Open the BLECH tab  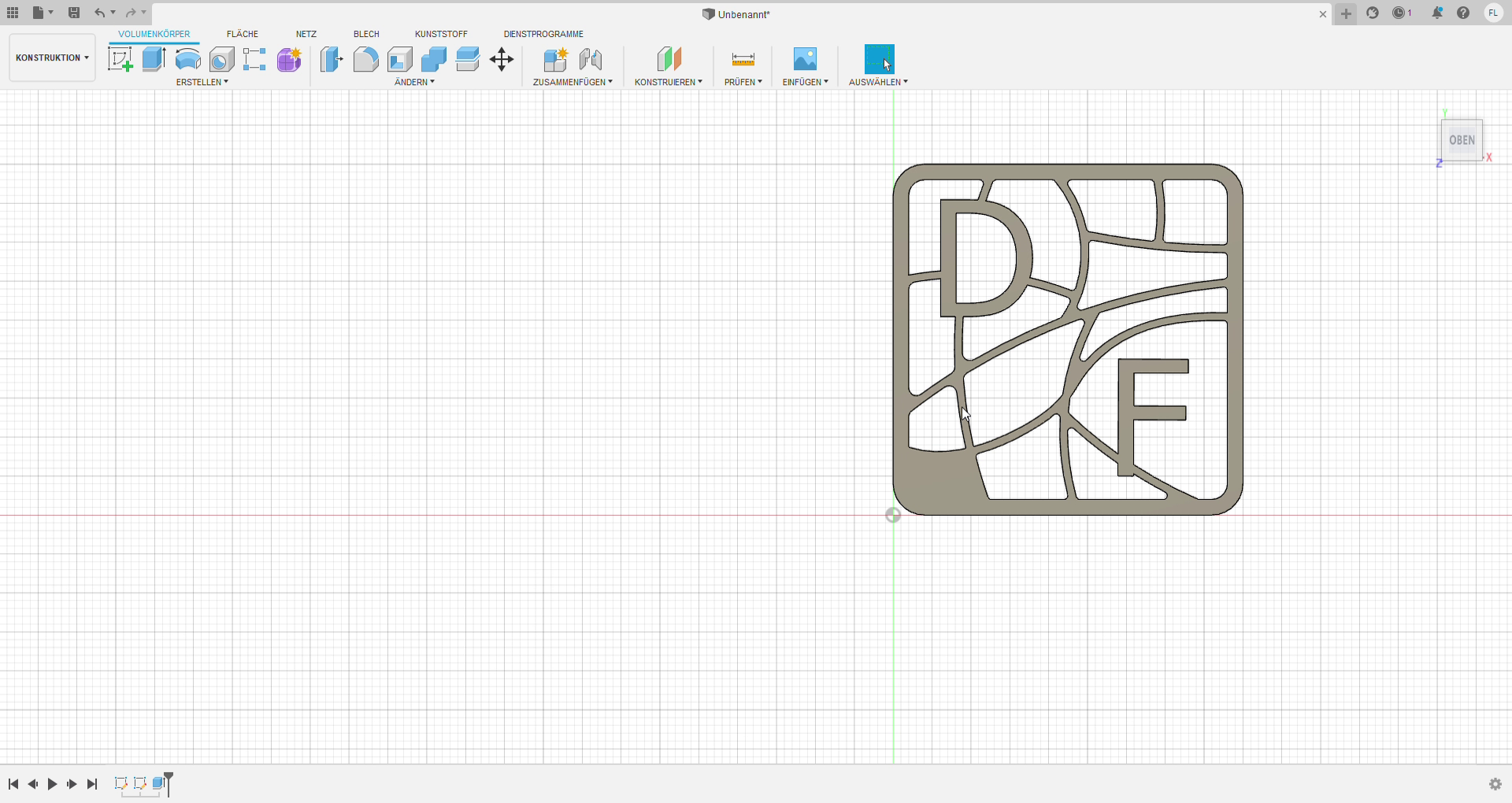(x=366, y=34)
